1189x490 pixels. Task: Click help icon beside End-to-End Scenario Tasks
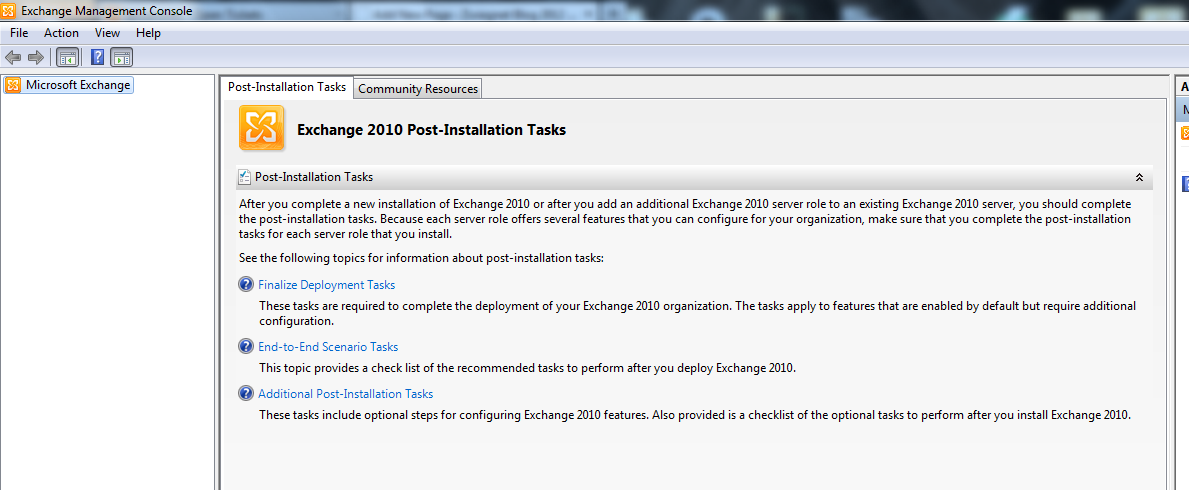246,346
